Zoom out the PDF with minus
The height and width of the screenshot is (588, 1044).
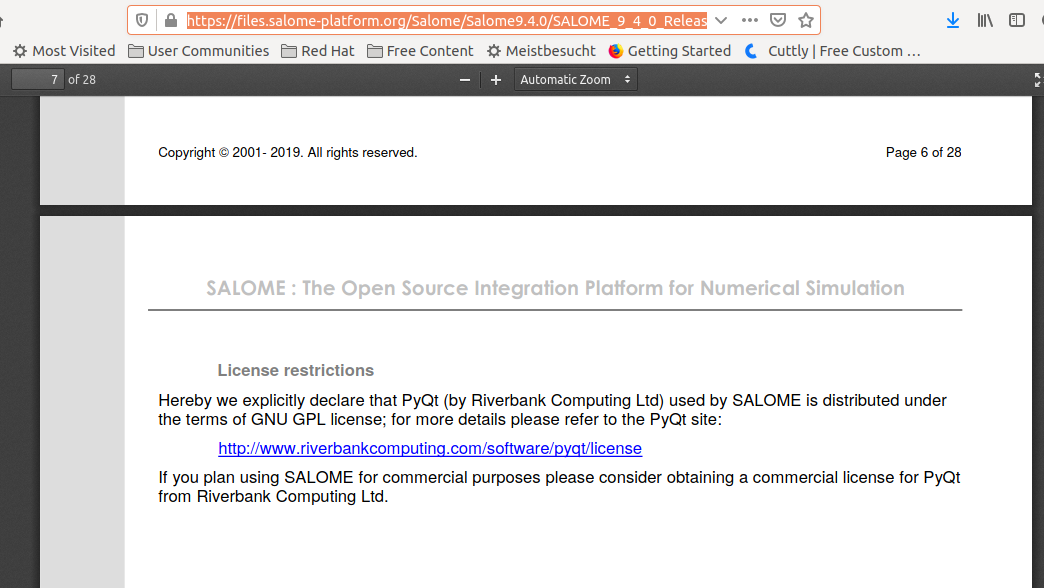(465, 80)
